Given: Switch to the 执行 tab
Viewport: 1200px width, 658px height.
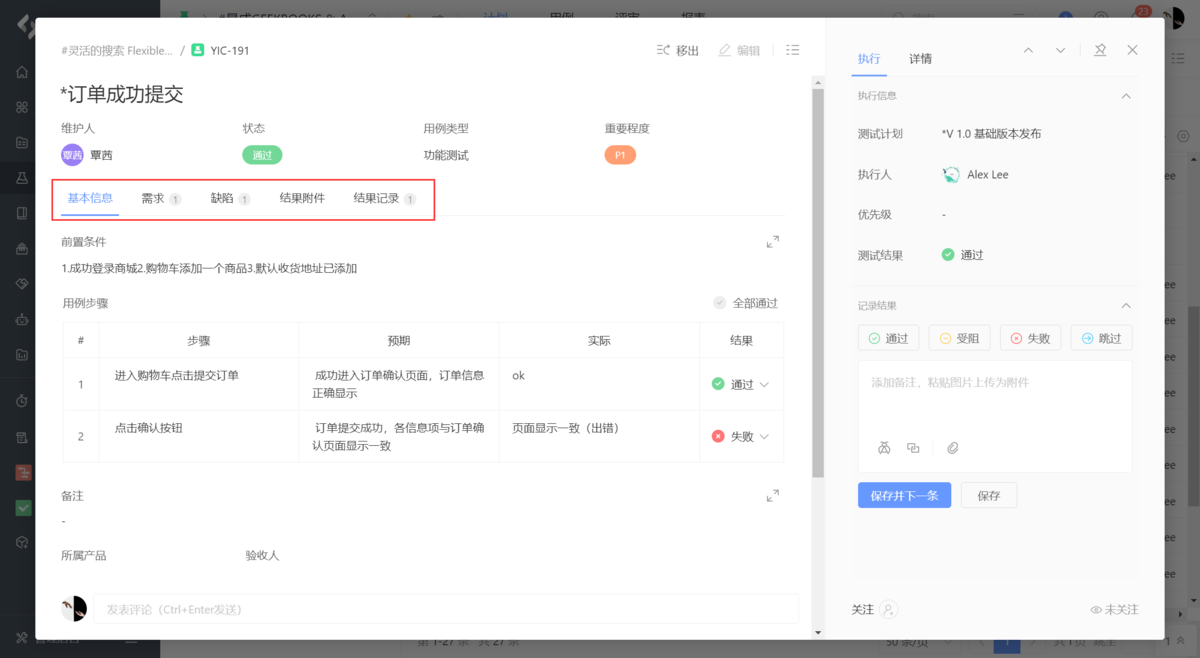Looking at the screenshot, I should tap(869, 59).
